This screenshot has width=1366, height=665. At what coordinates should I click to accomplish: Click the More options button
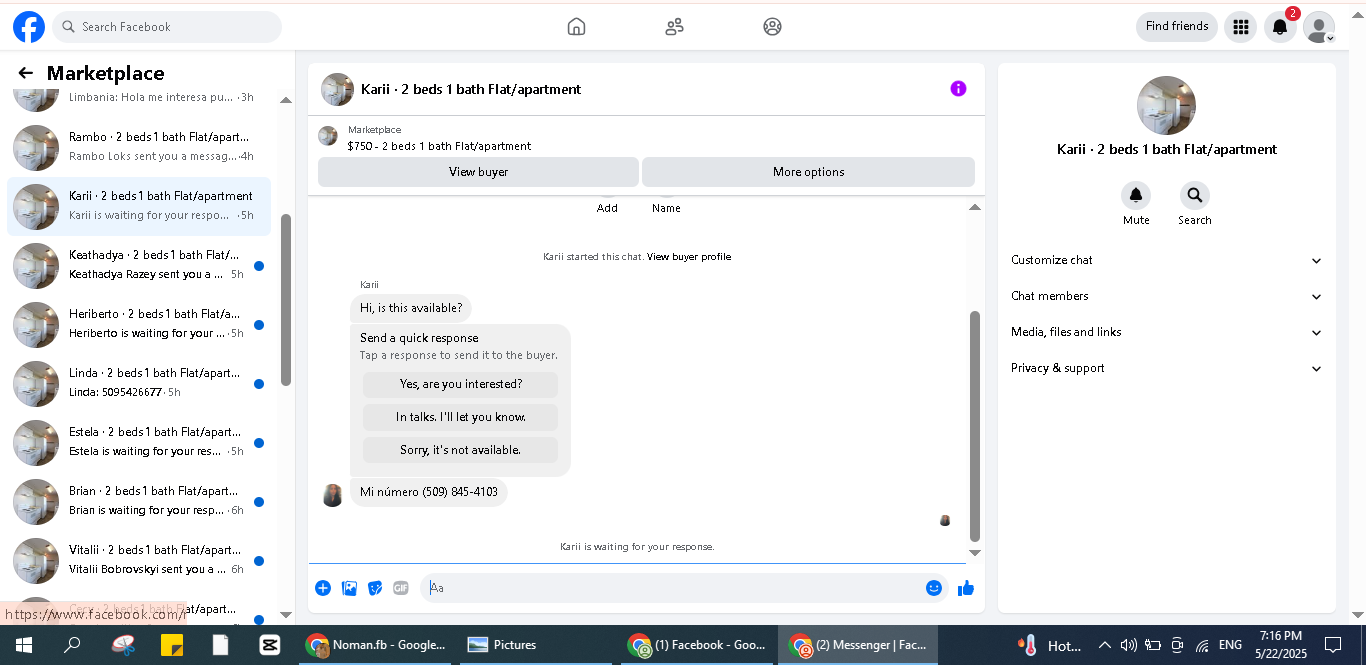[x=808, y=172]
